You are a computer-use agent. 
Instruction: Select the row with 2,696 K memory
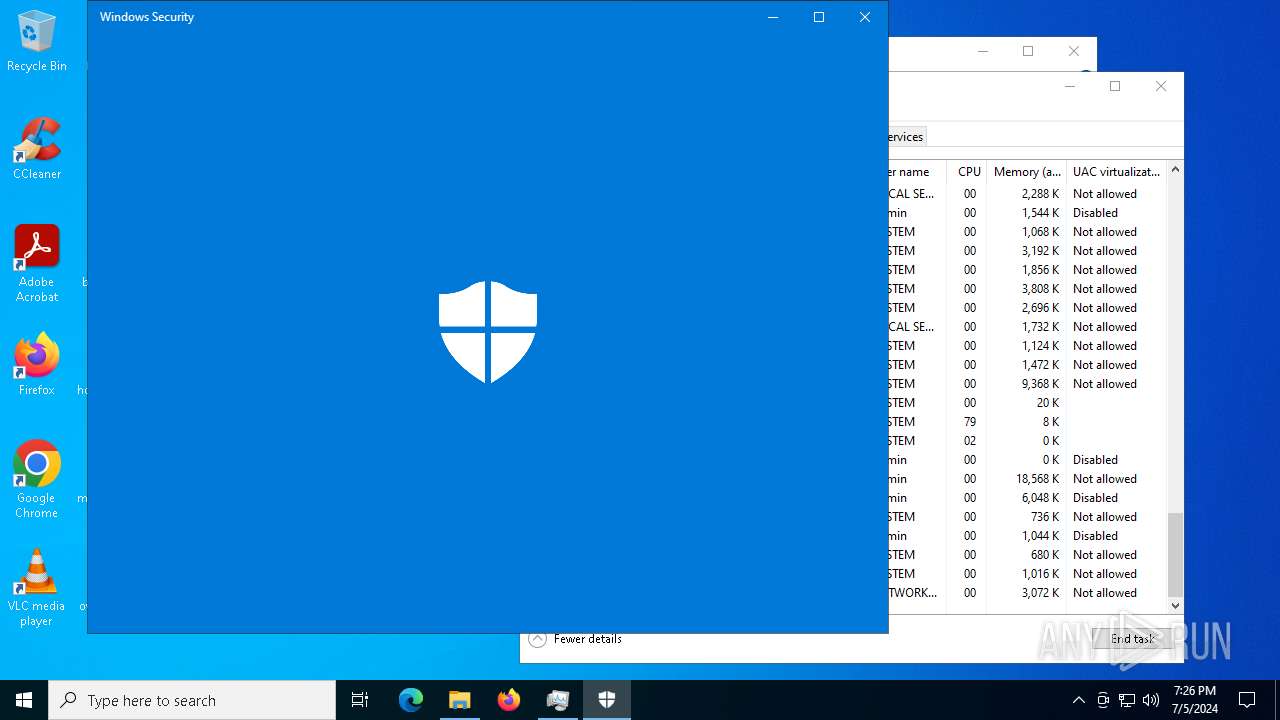[x=1027, y=308]
